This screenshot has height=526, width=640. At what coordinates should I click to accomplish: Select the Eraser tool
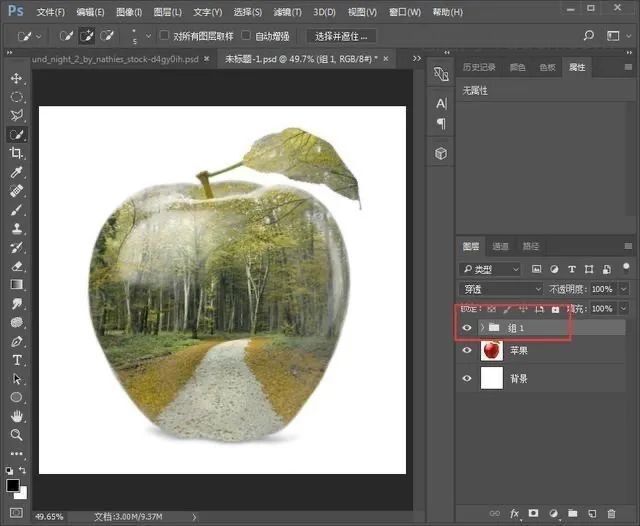tap(16, 266)
